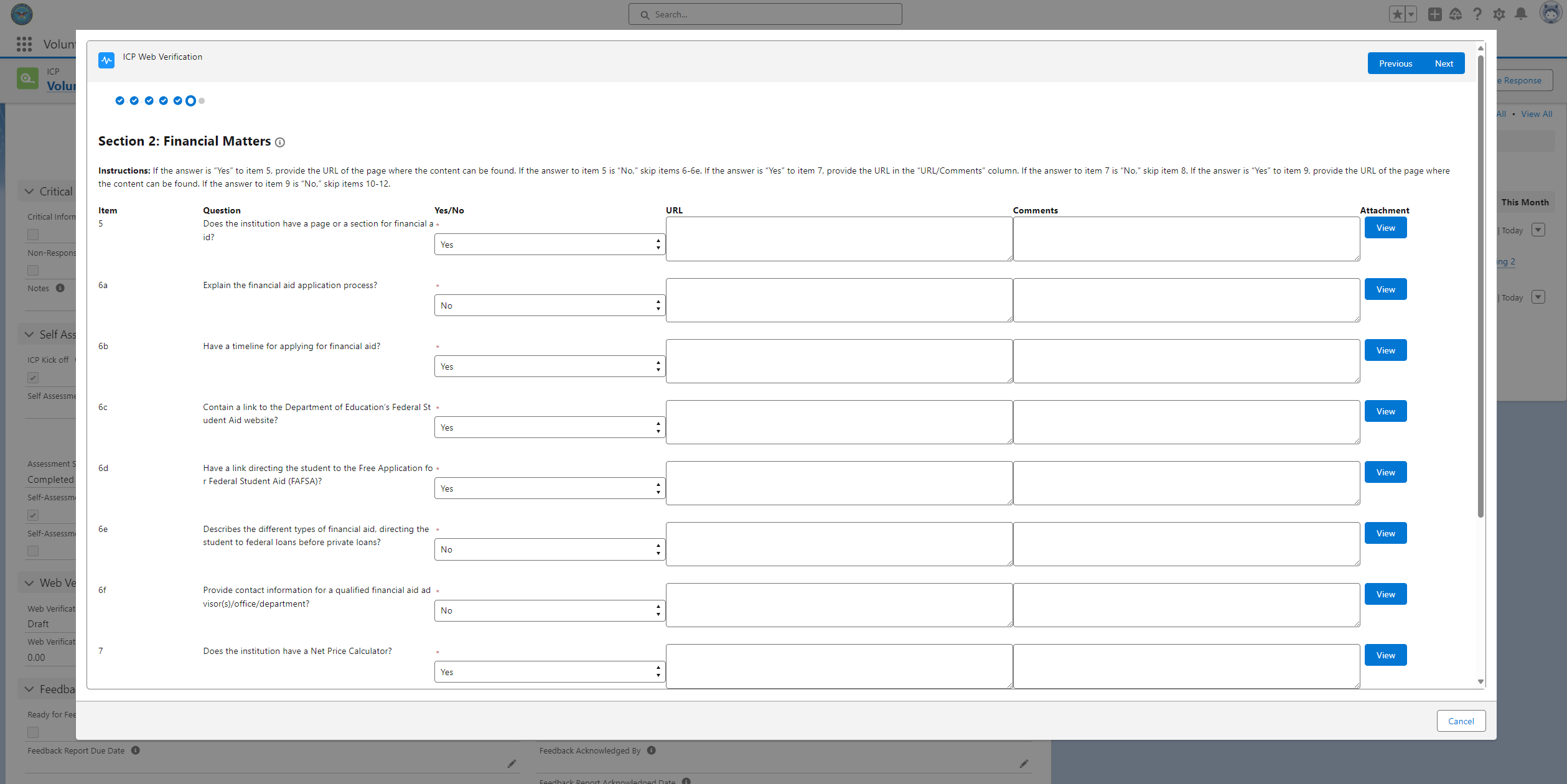Screen dimensions: 1567x784
Task: Open the Yes/No dropdown for item 7
Action: [549, 672]
